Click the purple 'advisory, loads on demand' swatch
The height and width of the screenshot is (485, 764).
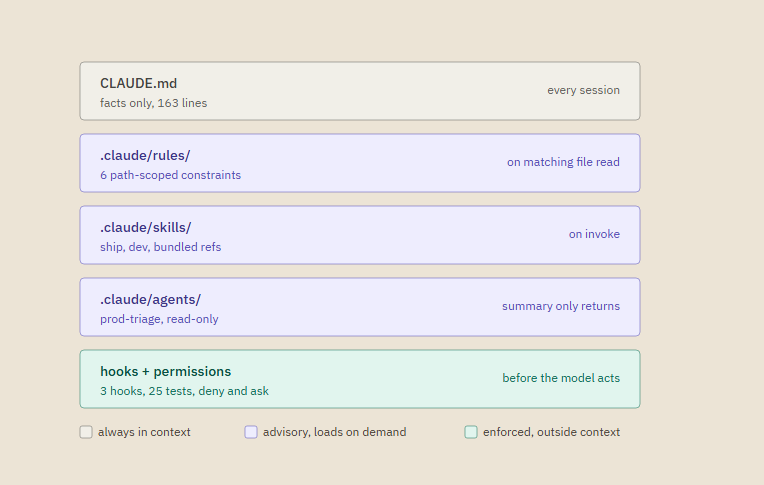251,432
